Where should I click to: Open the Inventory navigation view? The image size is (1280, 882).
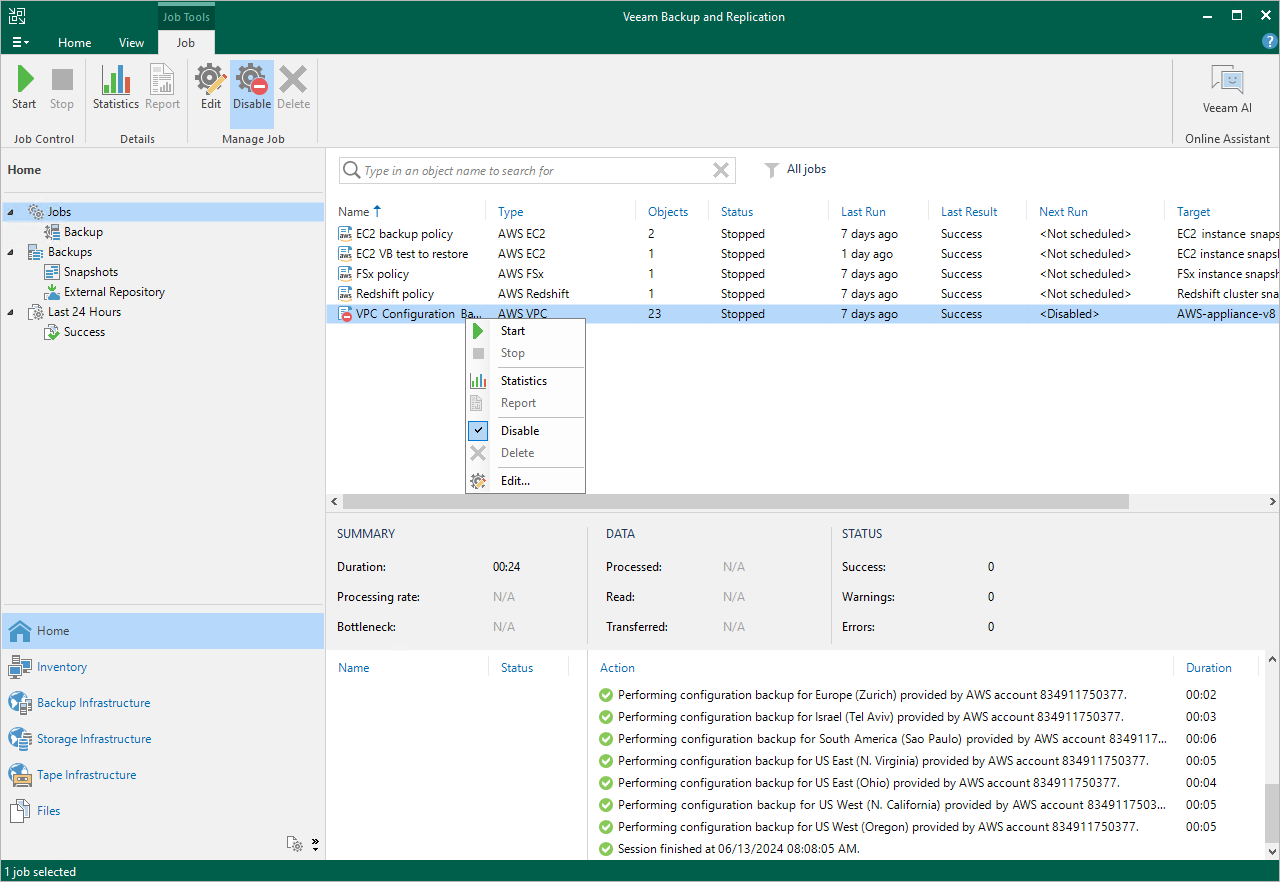162,667
